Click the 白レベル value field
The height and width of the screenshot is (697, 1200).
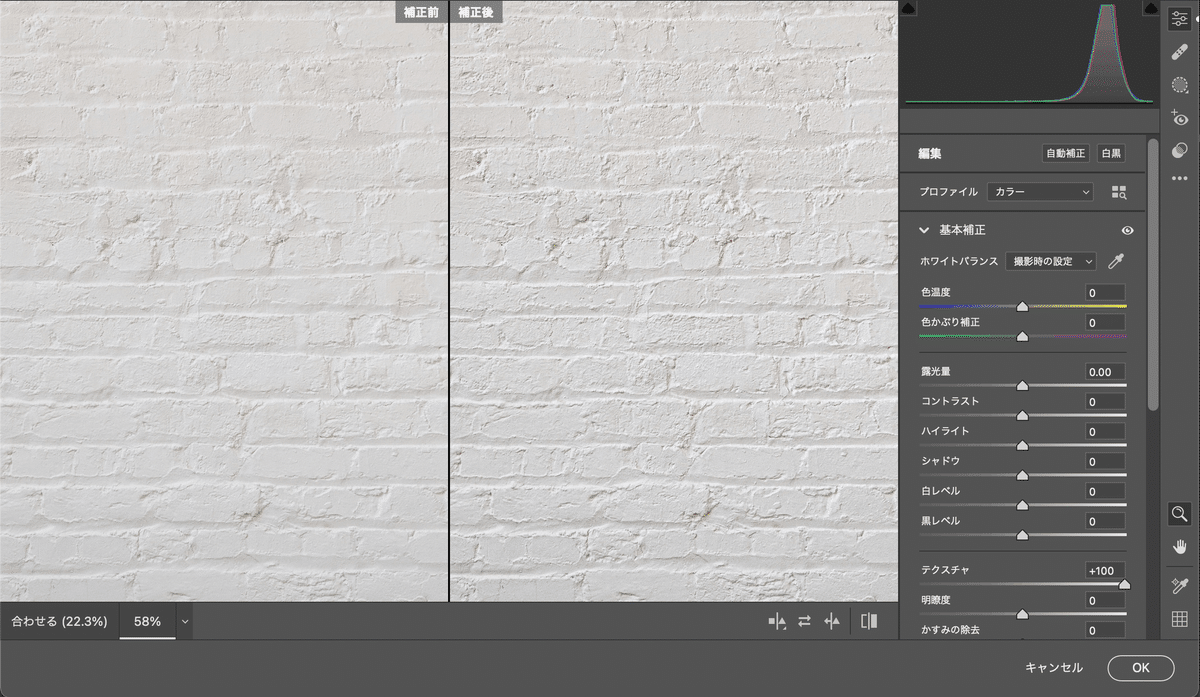tap(1105, 491)
